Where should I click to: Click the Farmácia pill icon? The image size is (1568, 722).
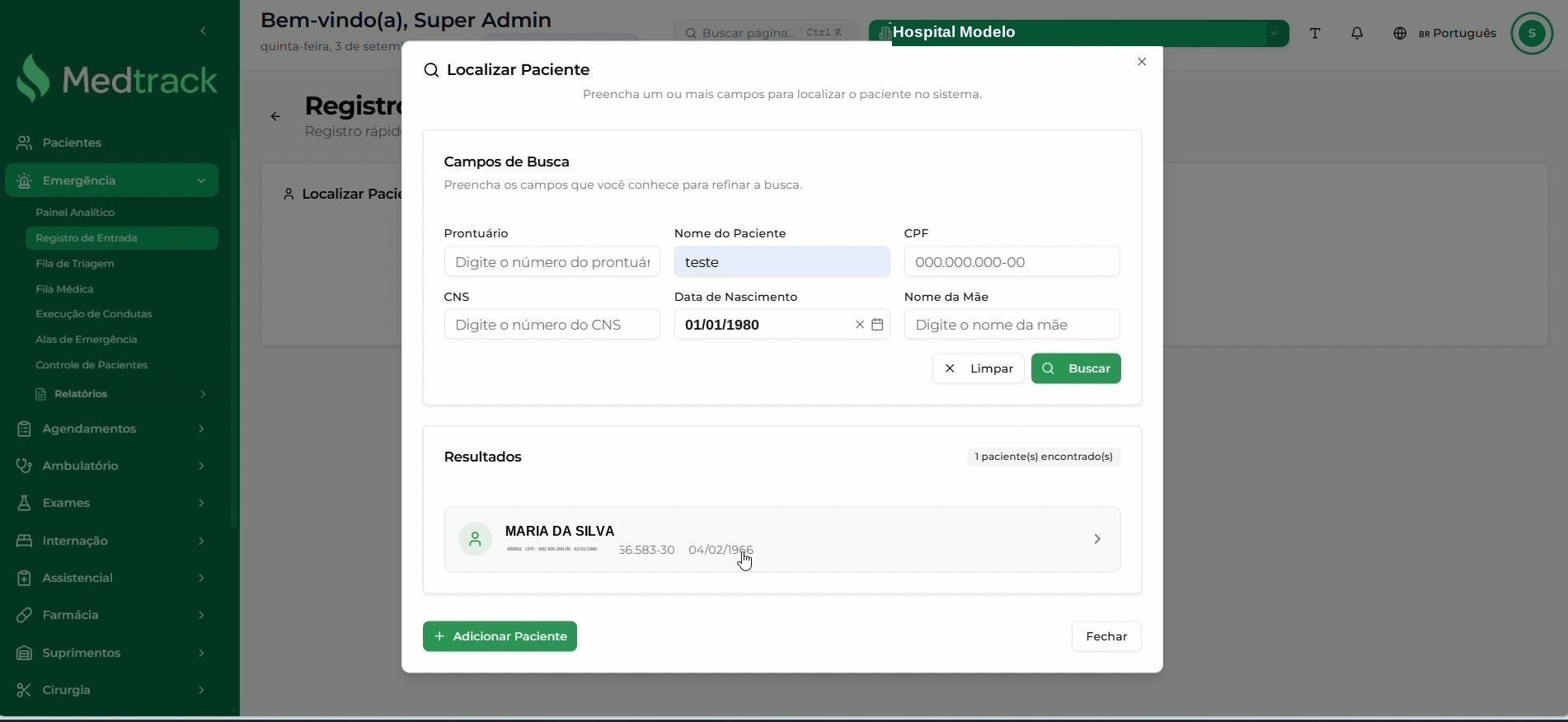click(24, 615)
